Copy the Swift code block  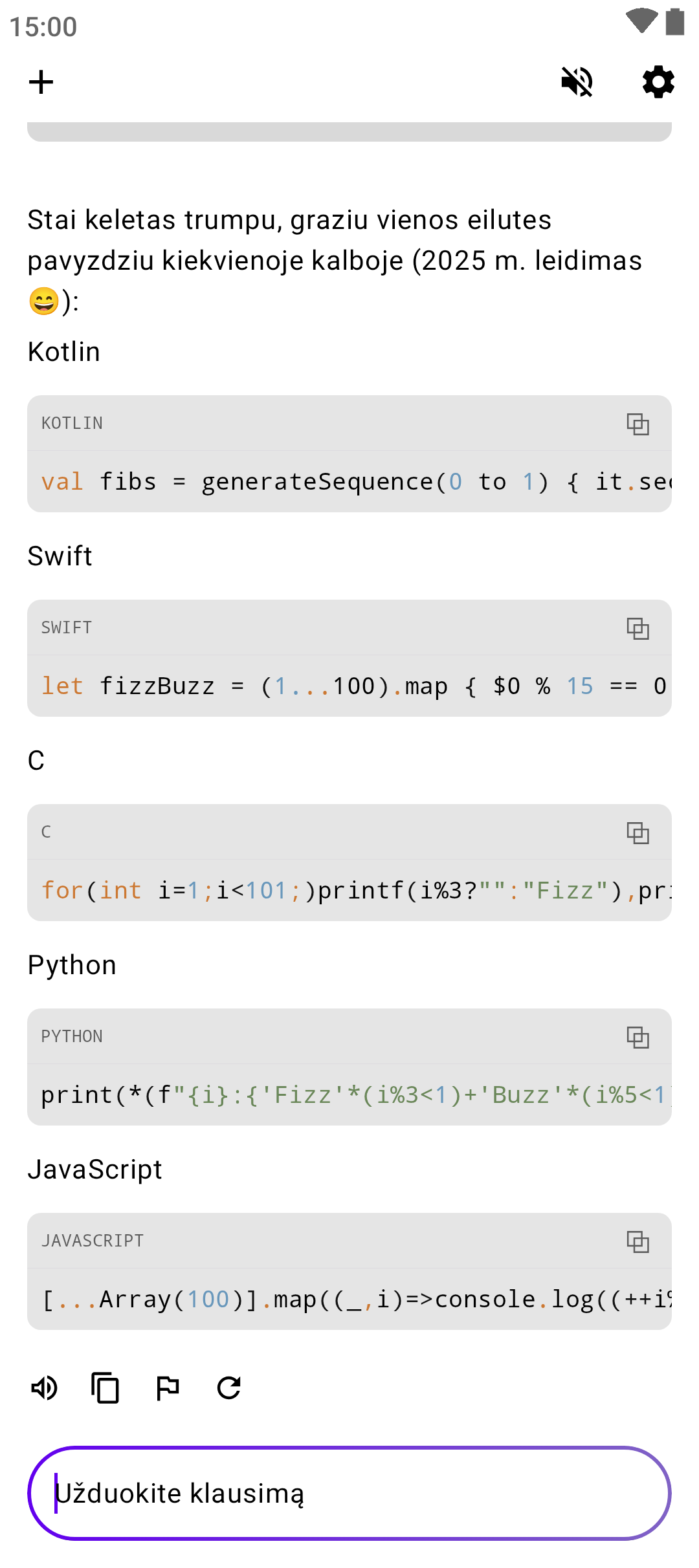pyautogui.click(x=638, y=628)
